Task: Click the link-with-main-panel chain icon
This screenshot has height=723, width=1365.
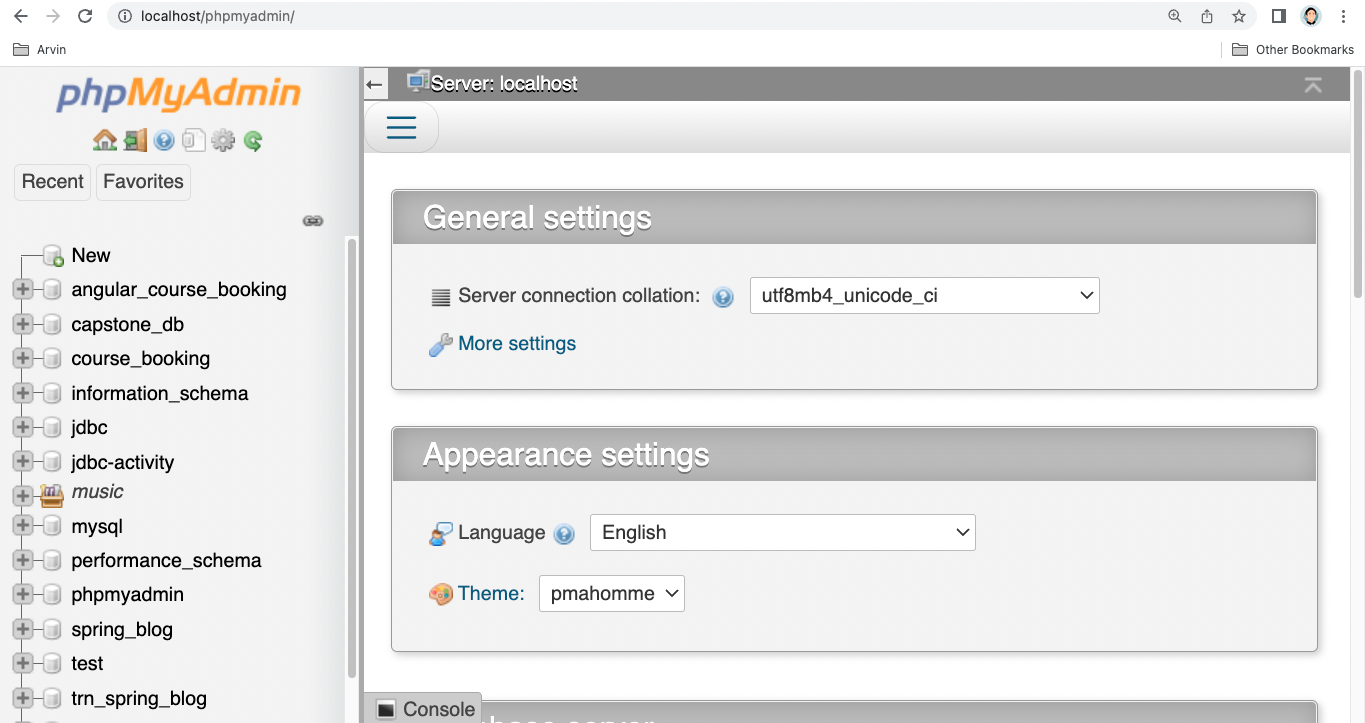Action: [x=313, y=221]
